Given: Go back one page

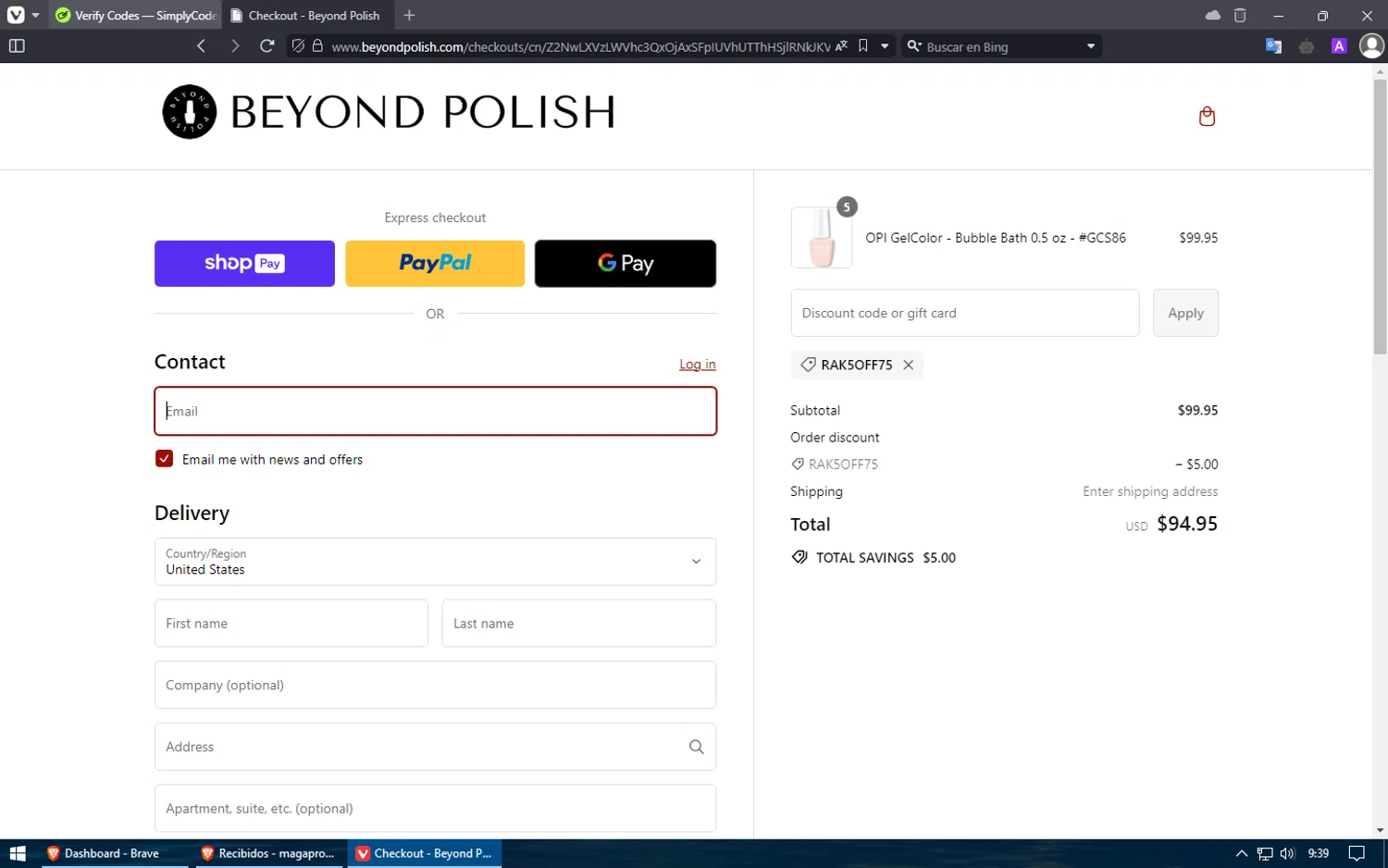Looking at the screenshot, I should [202, 45].
